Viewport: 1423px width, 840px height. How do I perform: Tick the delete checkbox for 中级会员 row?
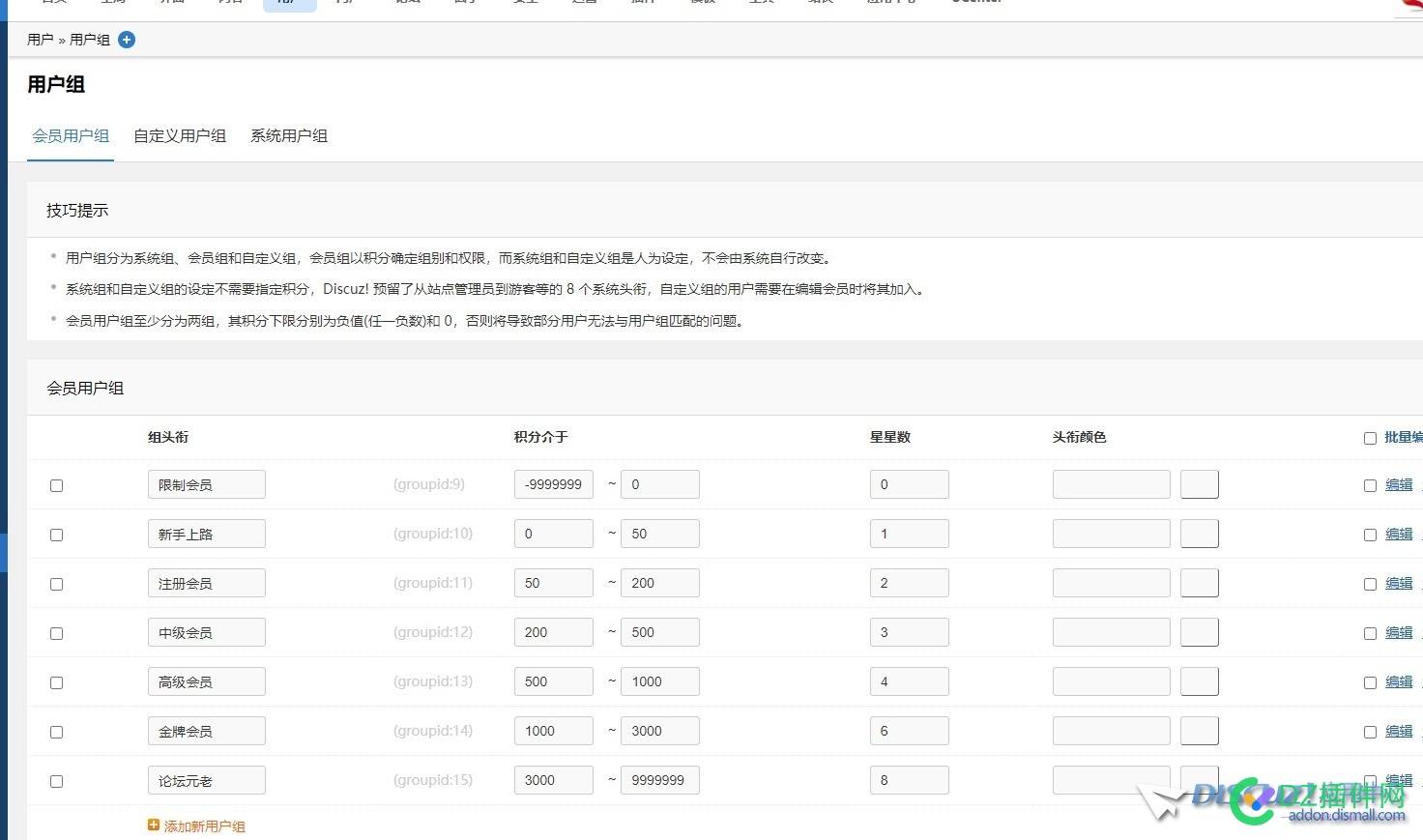point(56,633)
